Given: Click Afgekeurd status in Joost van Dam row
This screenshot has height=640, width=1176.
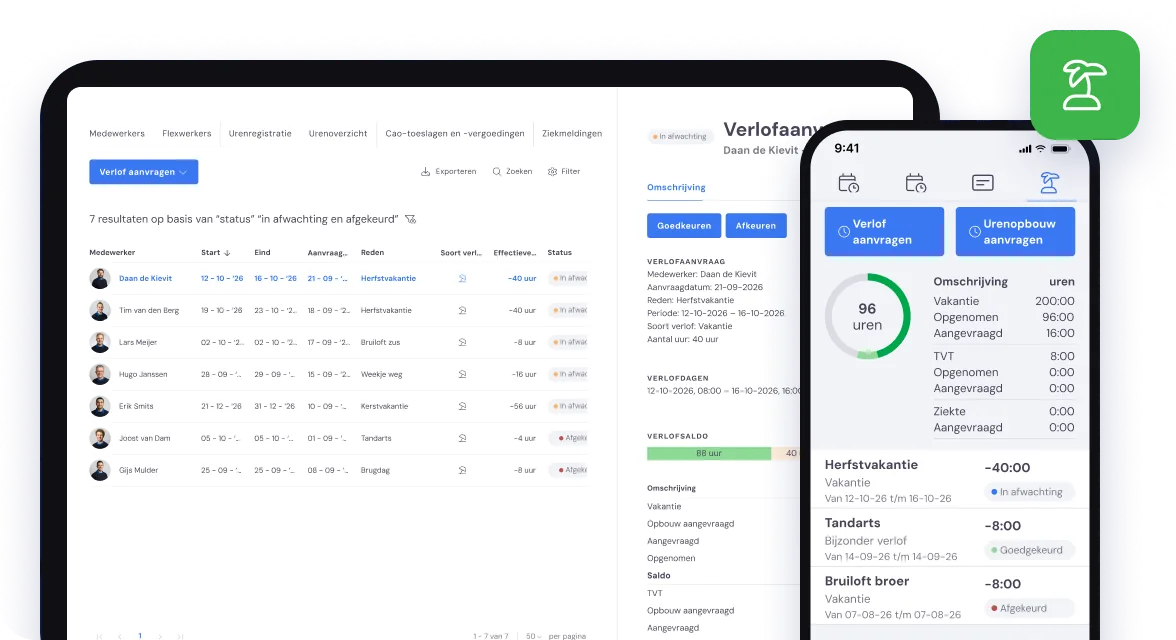Looking at the screenshot, I should (568, 438).
